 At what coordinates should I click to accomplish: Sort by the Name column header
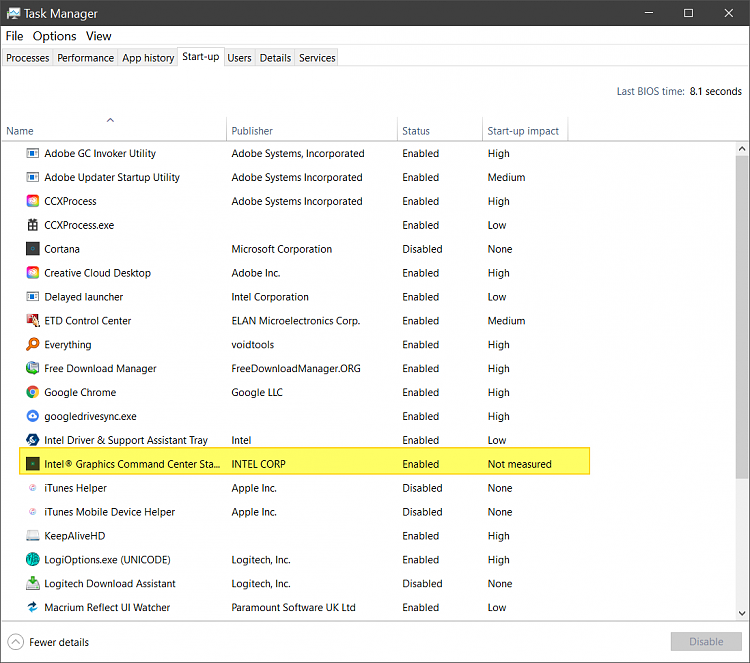point(114,129)
